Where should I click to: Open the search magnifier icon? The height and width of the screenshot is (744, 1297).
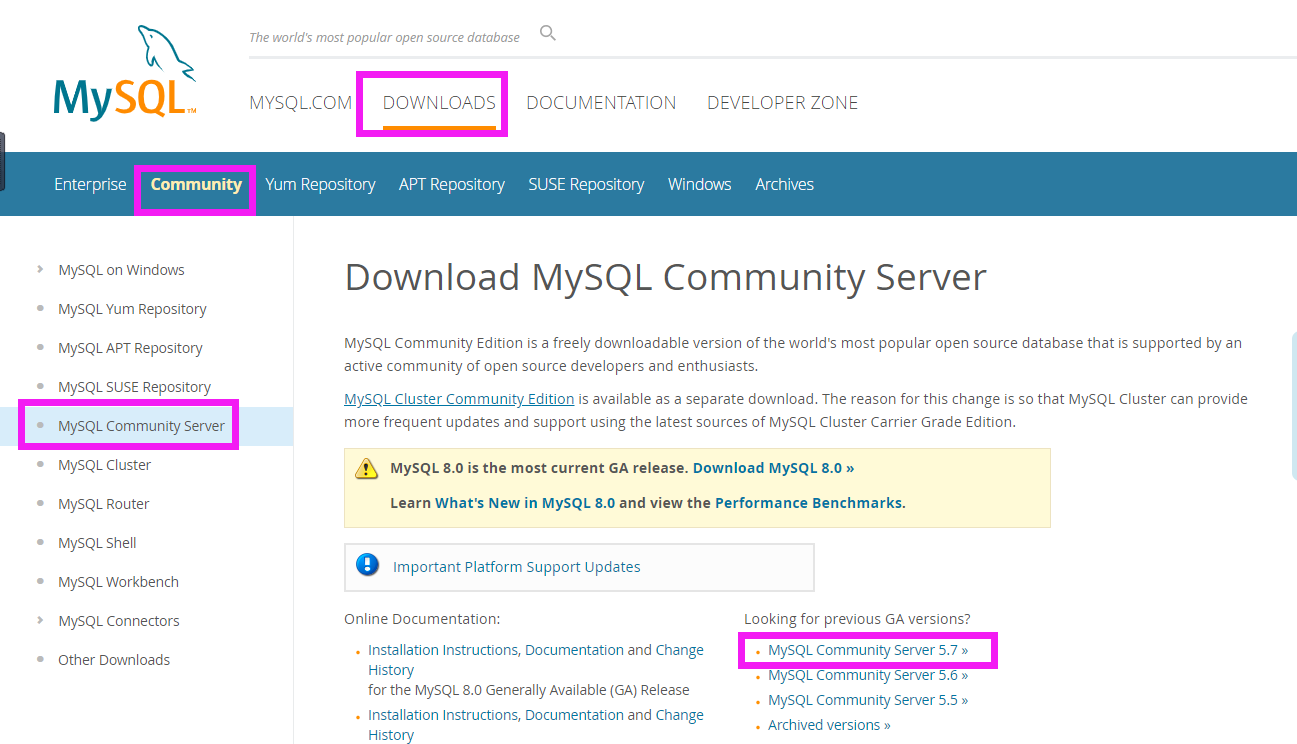[x=547, y=33]
